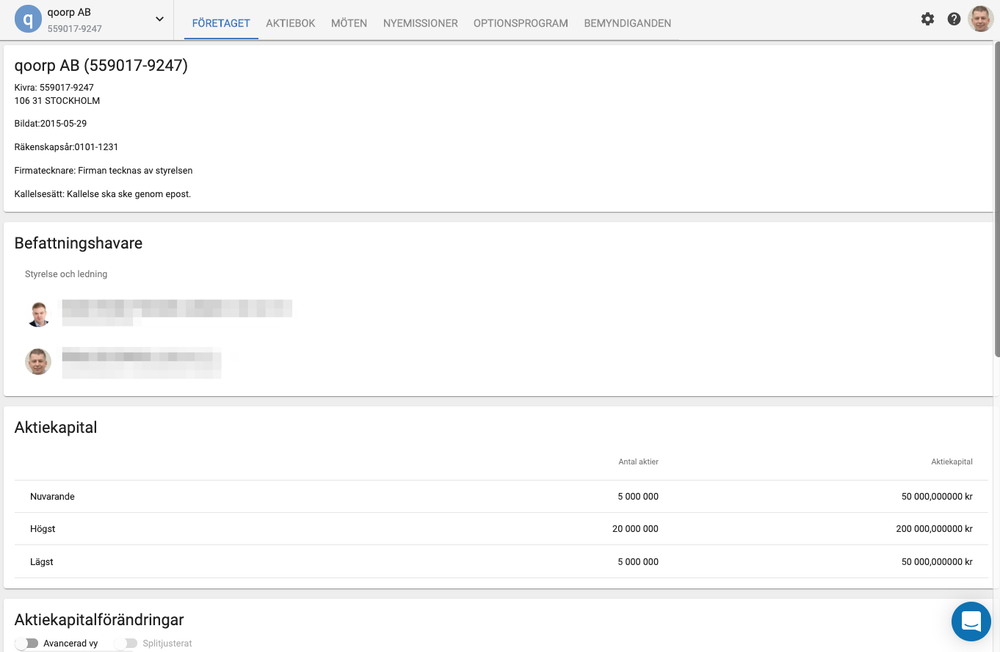Open the MÖTEN tab

tap(349, 23)
